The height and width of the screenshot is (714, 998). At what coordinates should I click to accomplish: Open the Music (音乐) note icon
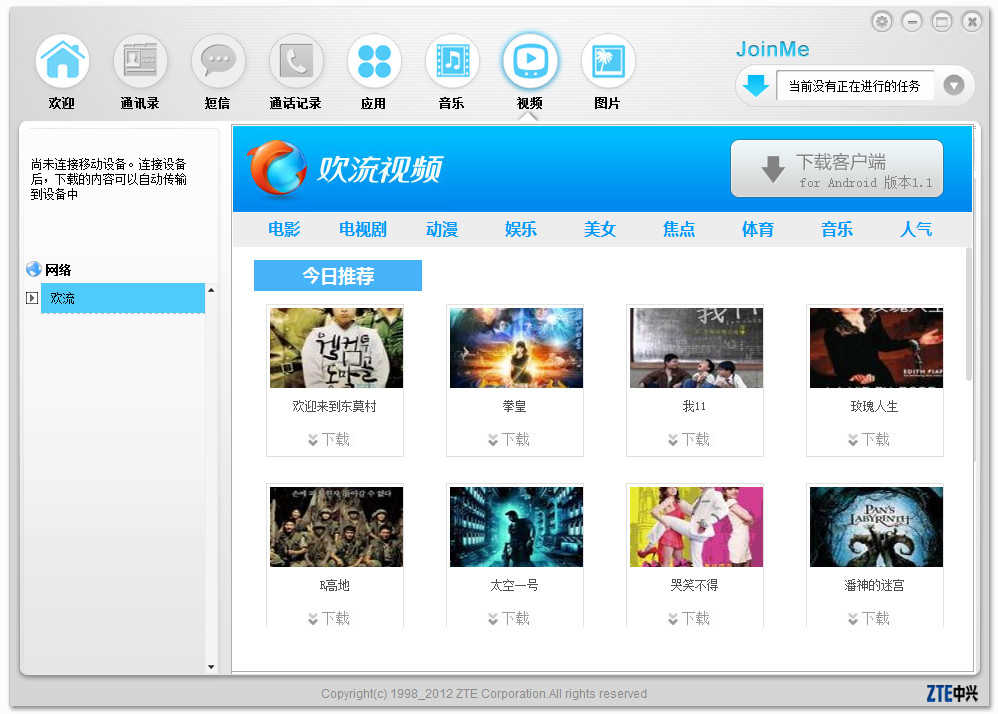[x=452, y=61]
